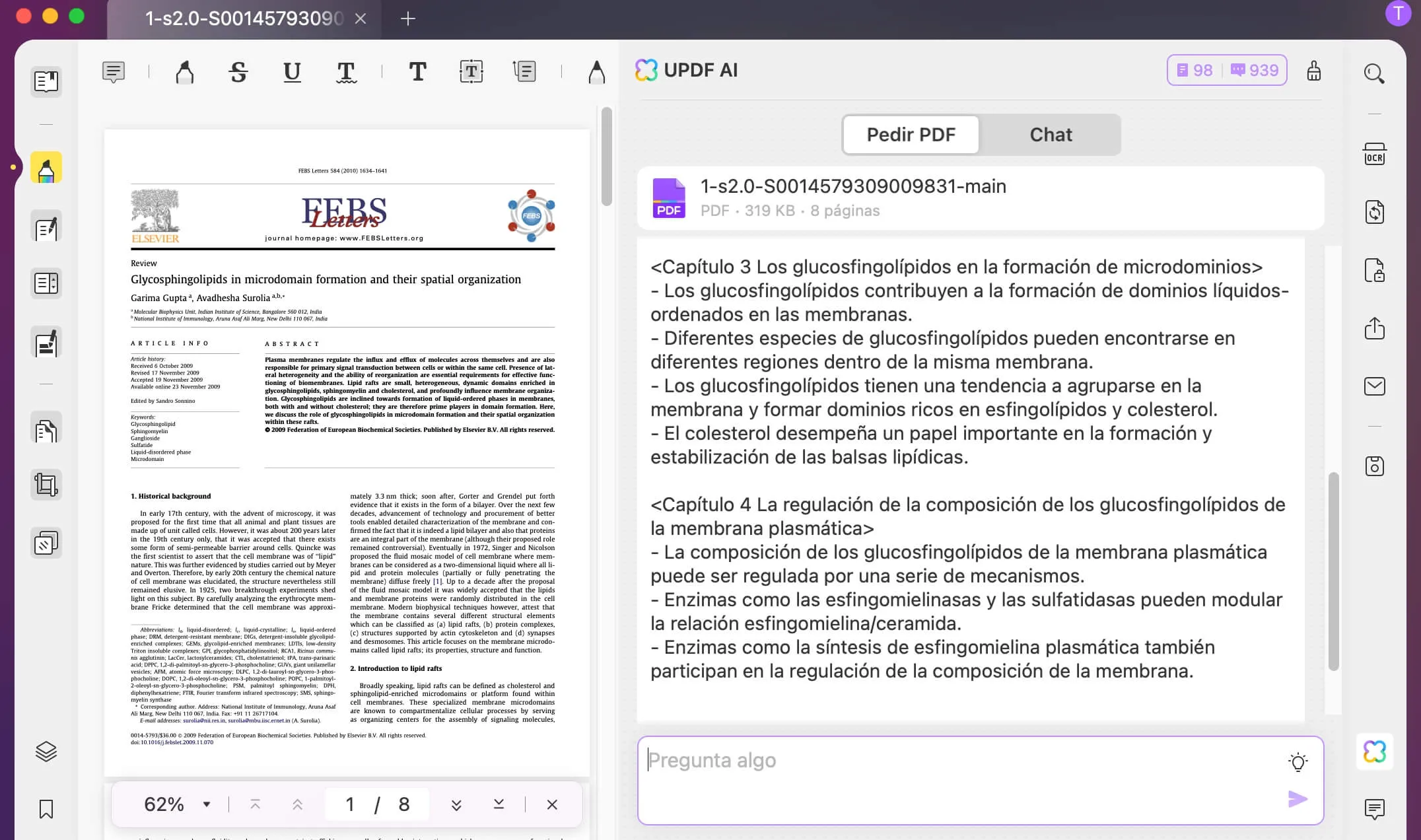
Task: Go to the first page
Action: coord(255,804)
